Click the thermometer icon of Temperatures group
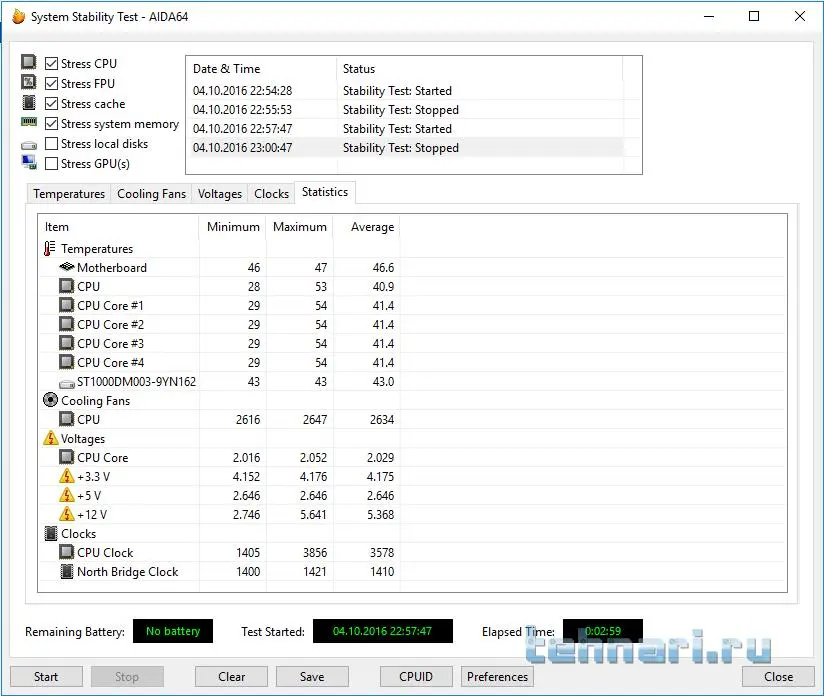The height and width of the screenshot is (696, 824). pos(49,248)
